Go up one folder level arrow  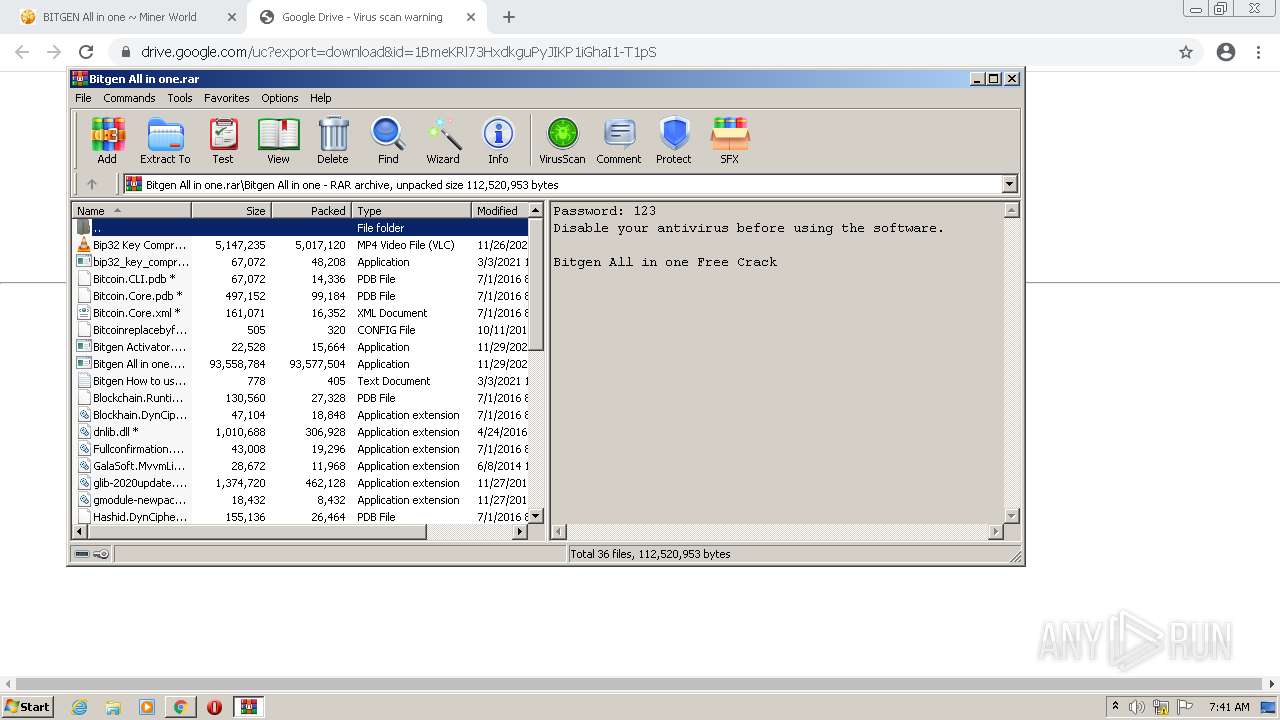pyautogui.click(x=92, y=184)
